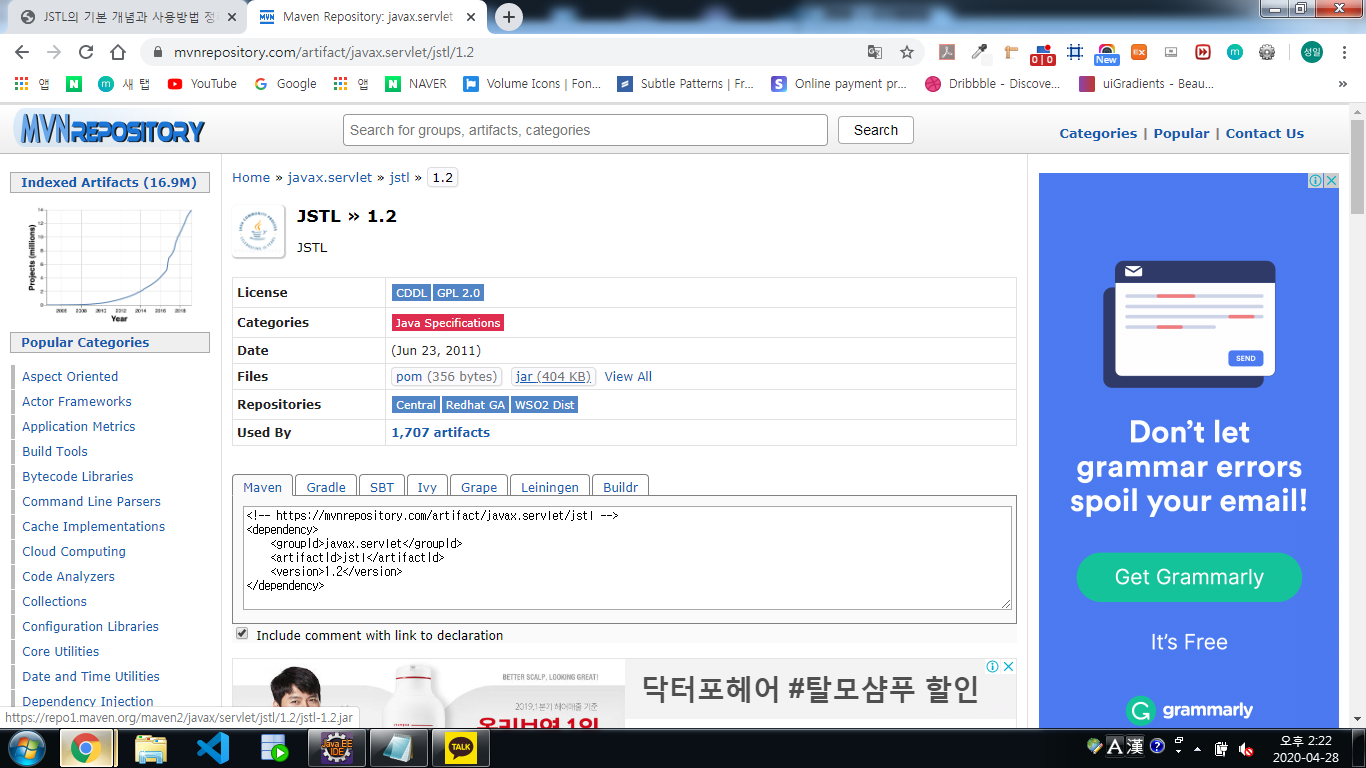Close the Maven Repository tab
The width and height of the screenshot is (1366, 768).
click(x=473, y=17)
